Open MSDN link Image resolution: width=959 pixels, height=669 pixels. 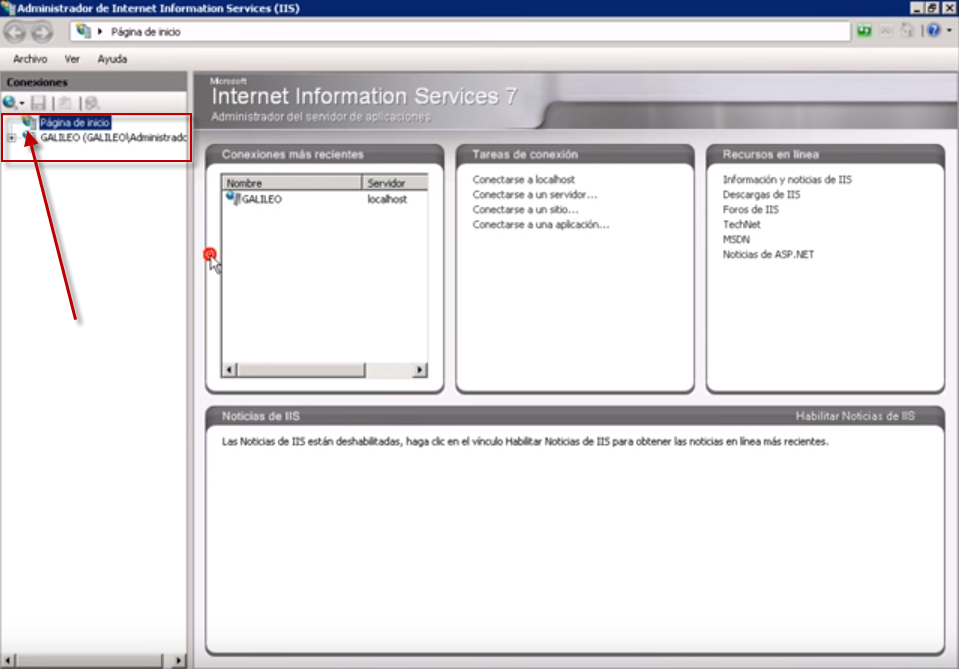(736, 240)
